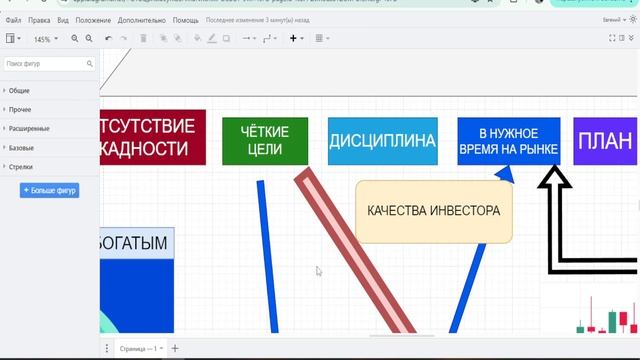Open the fill color bucket tool
640x360 pixels.
click(x=198, y=38)
